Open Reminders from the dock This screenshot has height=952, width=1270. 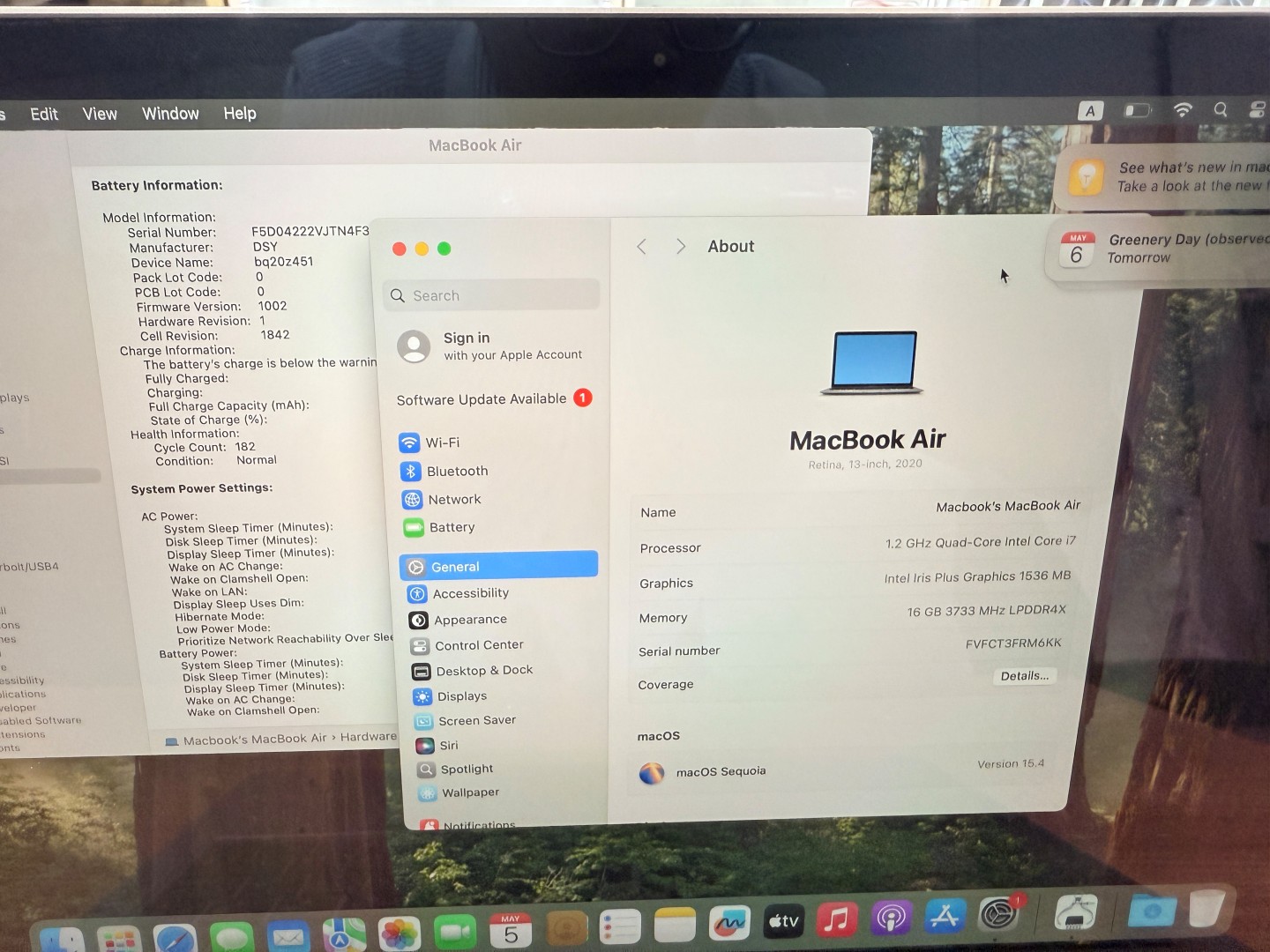click(620, 926)
